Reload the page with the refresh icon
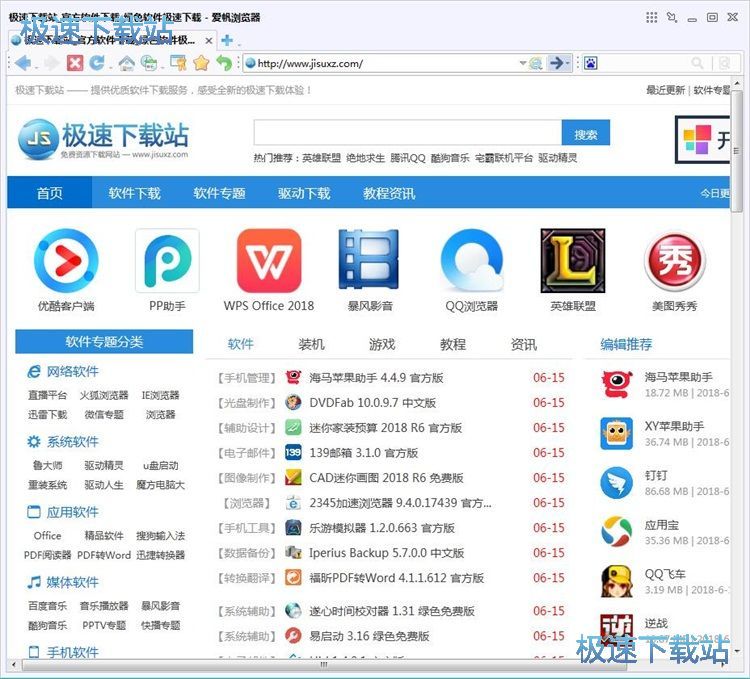750x679 pixels. [x=97, y=63]
